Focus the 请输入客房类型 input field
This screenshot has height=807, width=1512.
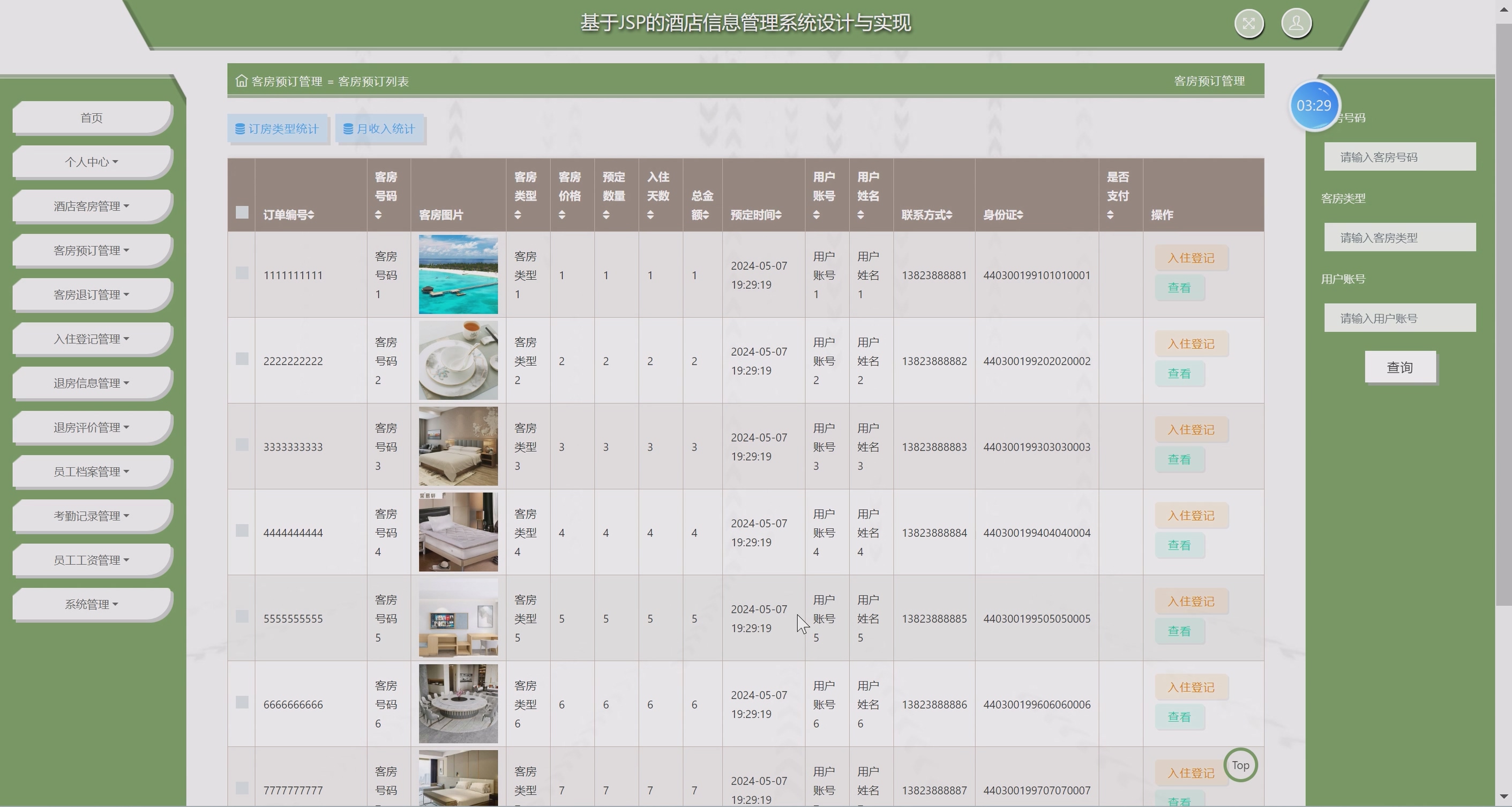(x=1399, y=238)
